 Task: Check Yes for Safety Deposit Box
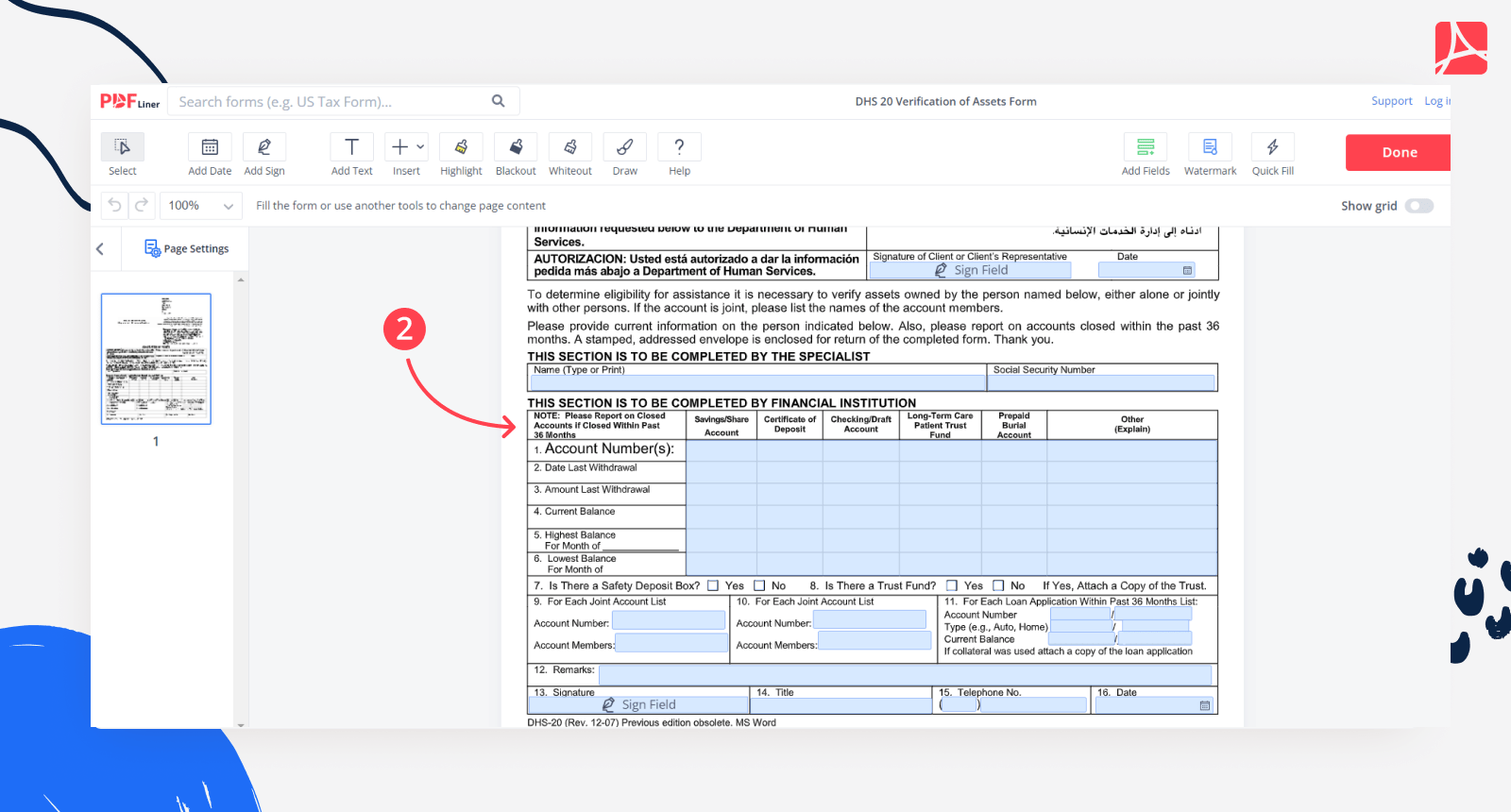point(713,585)
